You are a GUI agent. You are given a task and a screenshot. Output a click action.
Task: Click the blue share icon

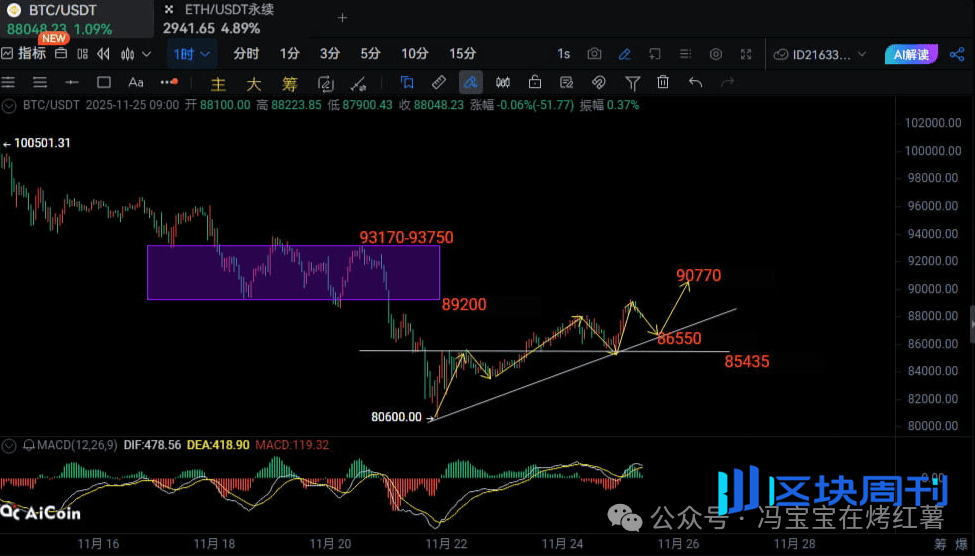957,54
